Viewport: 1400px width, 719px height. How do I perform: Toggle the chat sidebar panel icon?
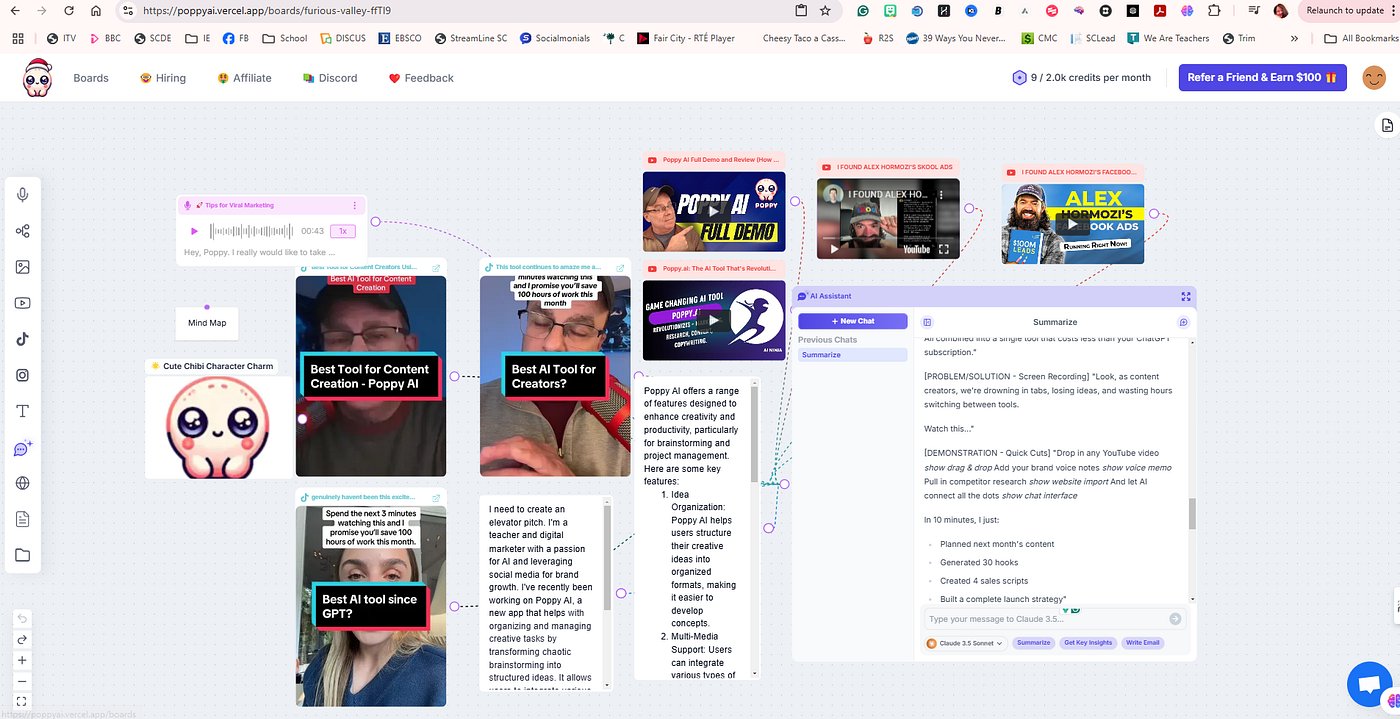(927, 322)
